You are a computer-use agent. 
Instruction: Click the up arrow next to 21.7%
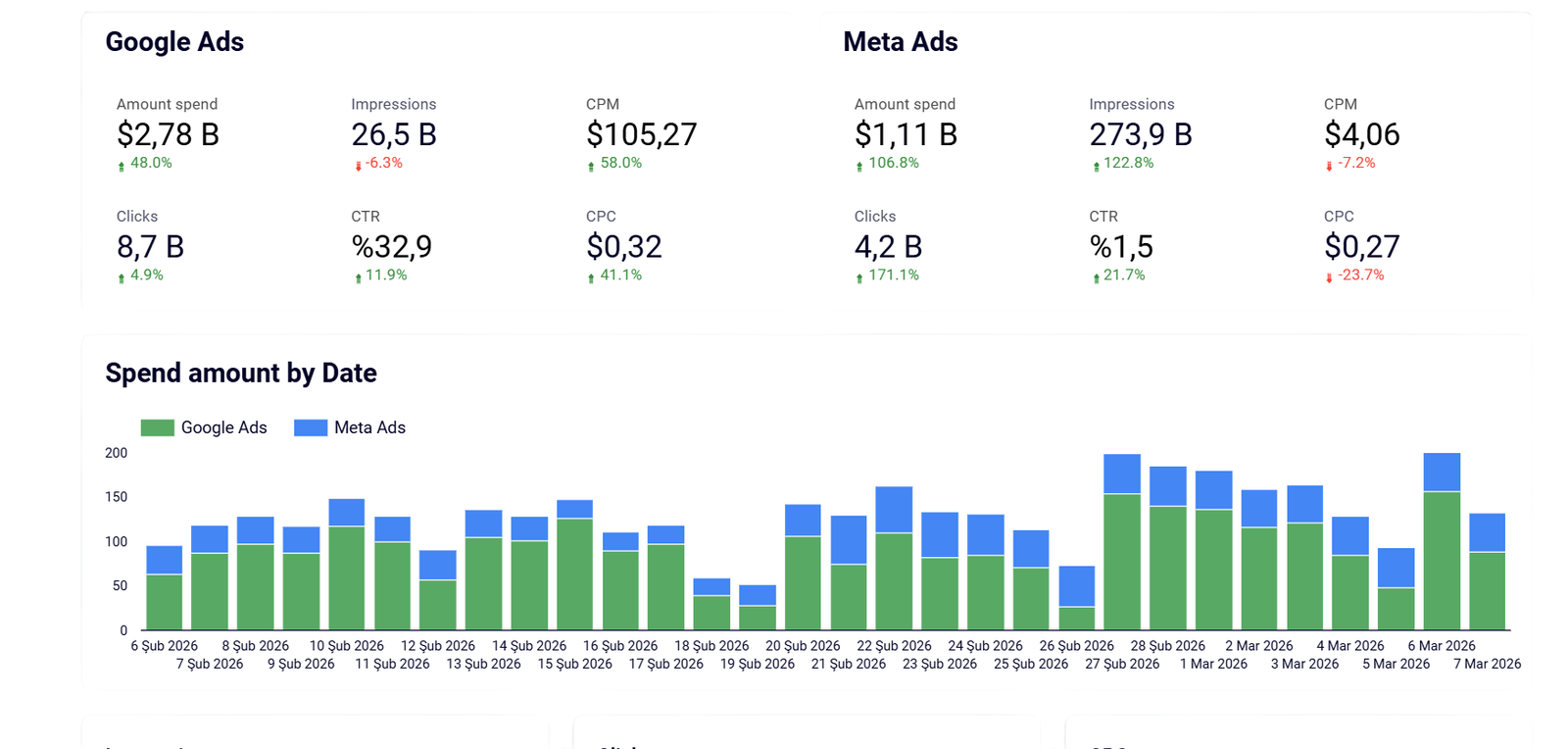pyautogui.click(x=1096, y=277)
